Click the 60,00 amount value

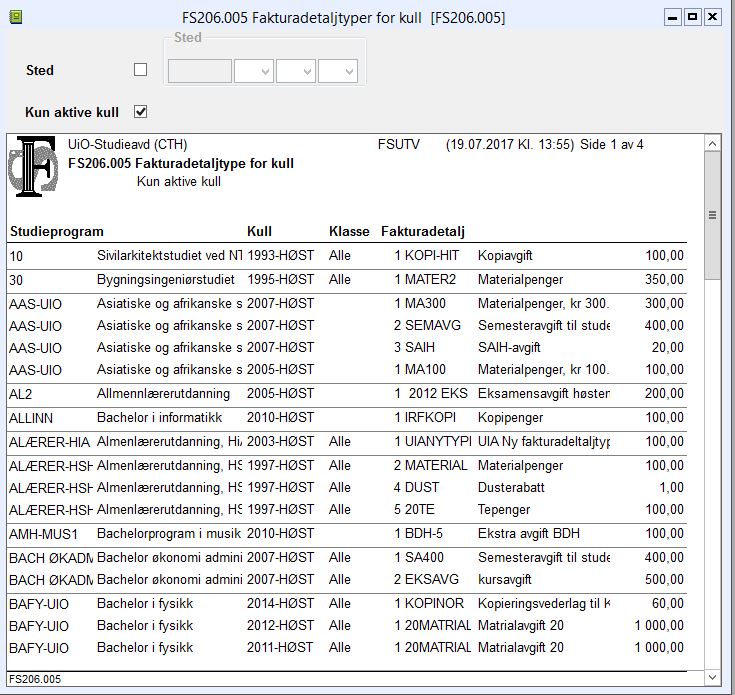[x=668, y=604]
